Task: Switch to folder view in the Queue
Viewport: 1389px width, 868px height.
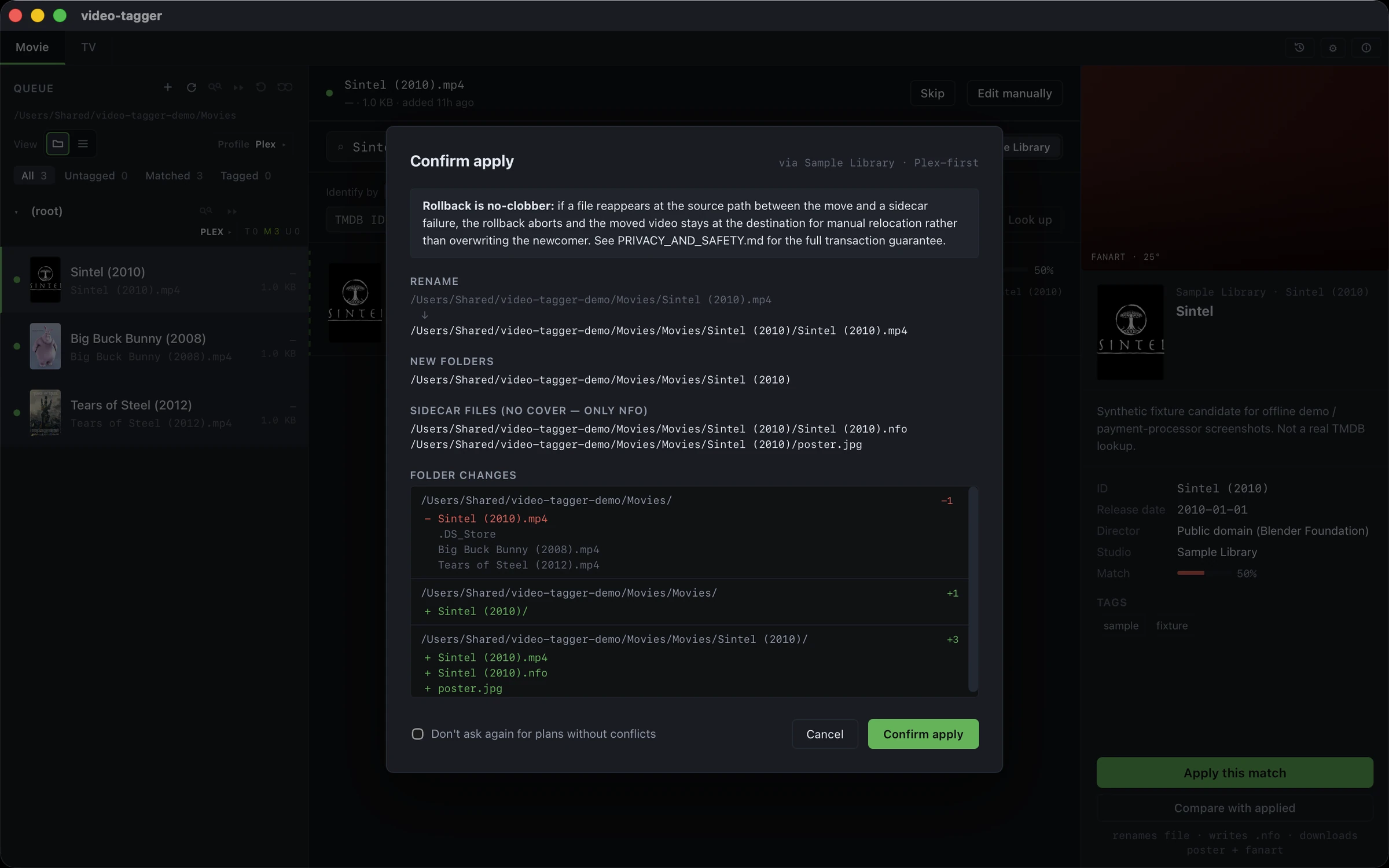Action: 57,144
